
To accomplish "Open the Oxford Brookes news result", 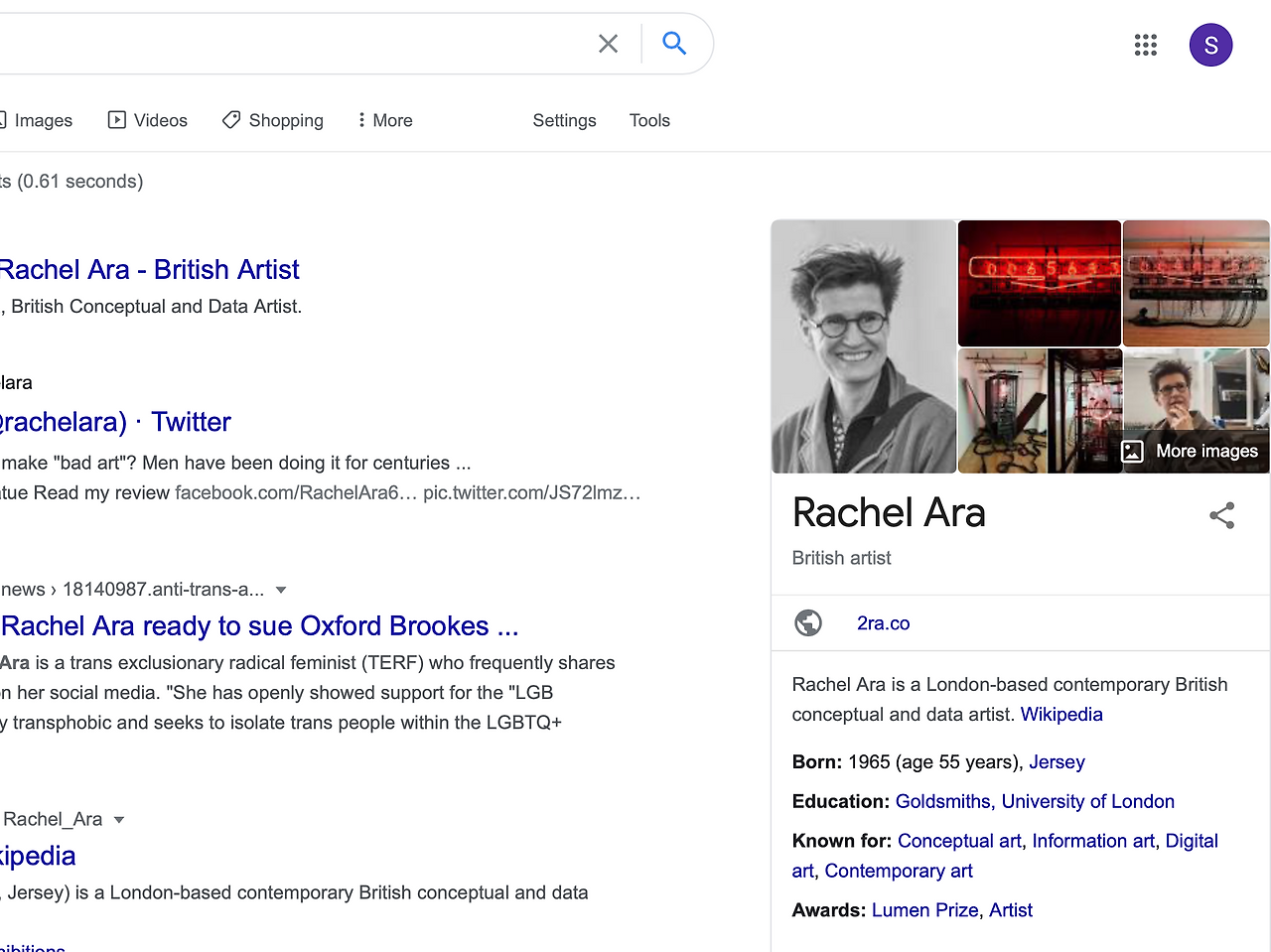I will tap(259, 625).
